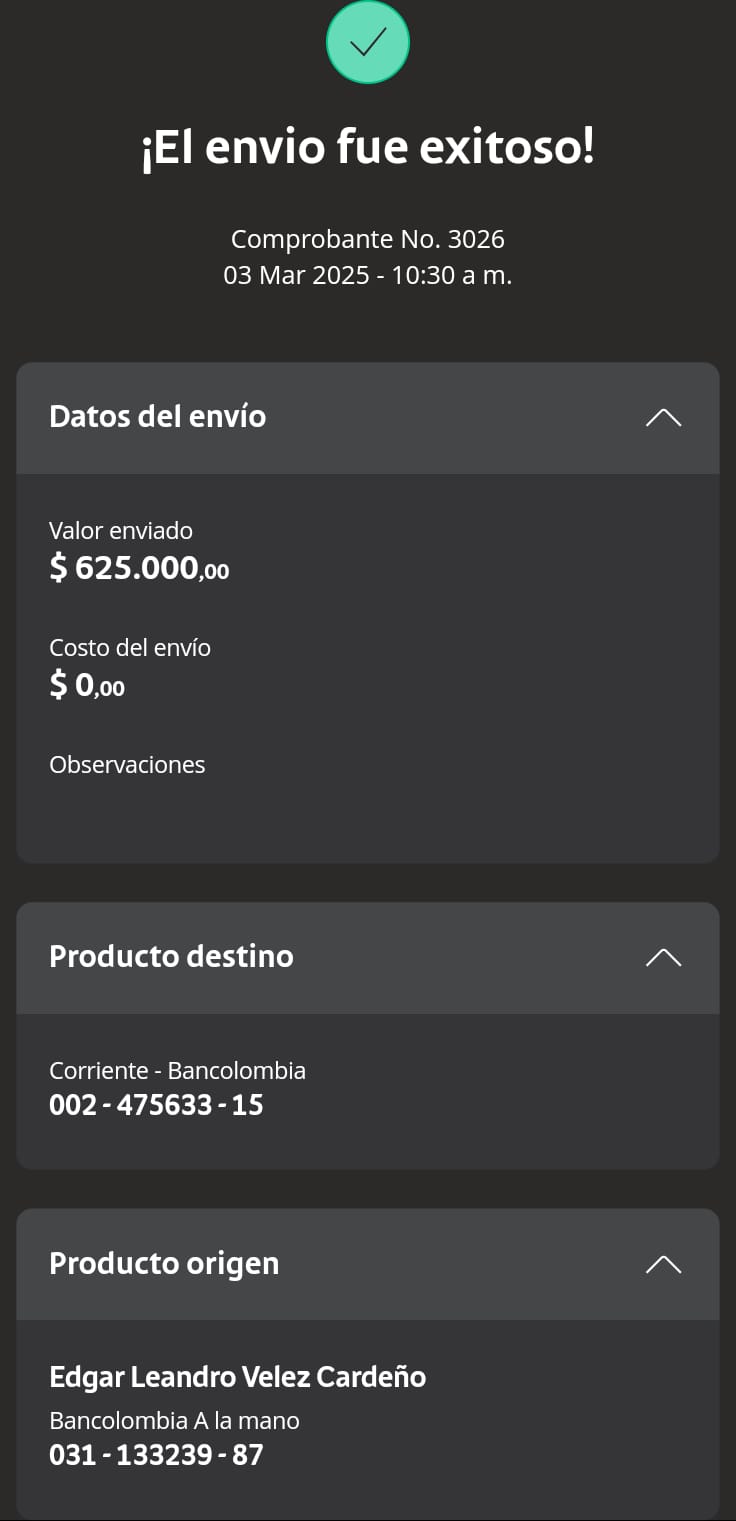Click the Bancolombia A la mano label
Viewport: 736px width, 1521px height.
coord(174,1420)
